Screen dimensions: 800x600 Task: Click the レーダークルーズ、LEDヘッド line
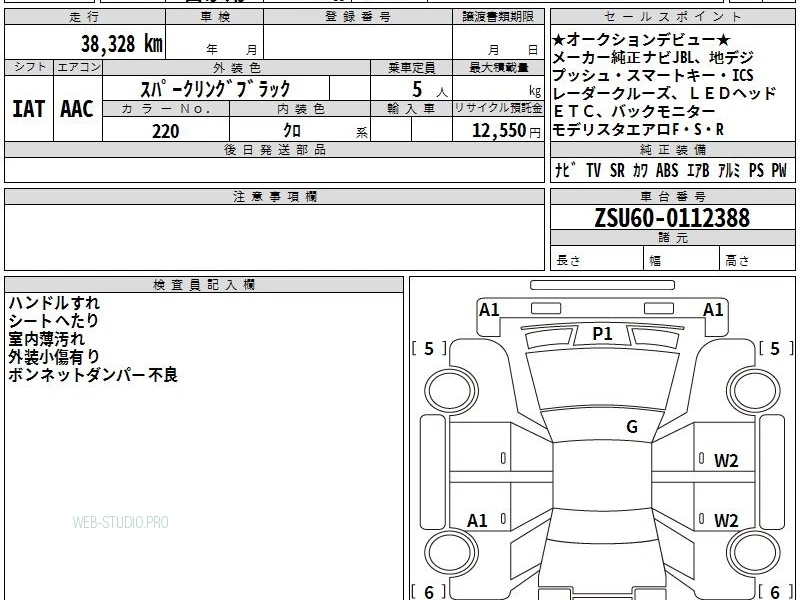pyautogui.click(x=664, y=93)
